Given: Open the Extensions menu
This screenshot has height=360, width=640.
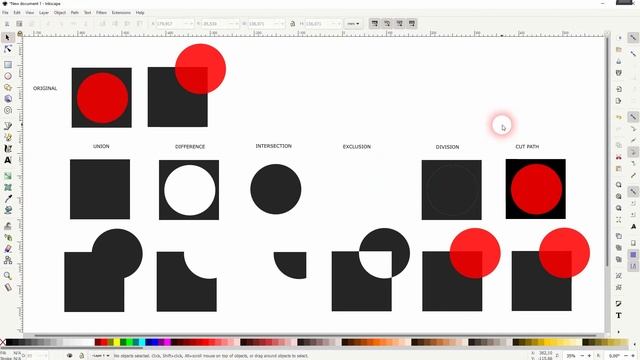Looking at the screenshot, I should coord(121,13).
